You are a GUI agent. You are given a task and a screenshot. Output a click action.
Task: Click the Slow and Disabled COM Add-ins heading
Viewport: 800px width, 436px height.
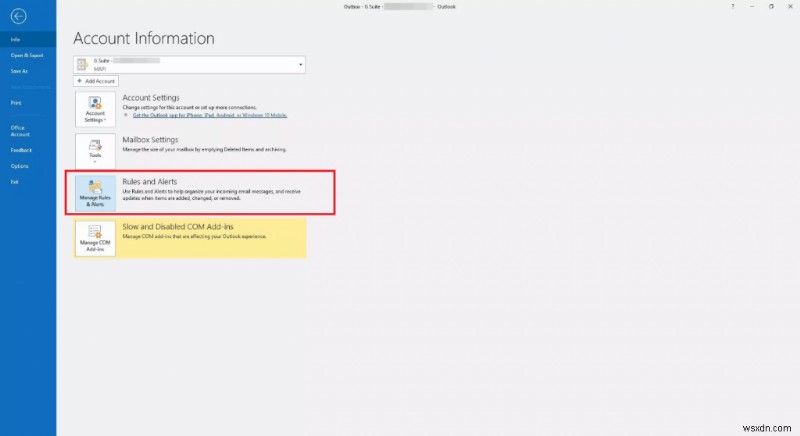178,226
